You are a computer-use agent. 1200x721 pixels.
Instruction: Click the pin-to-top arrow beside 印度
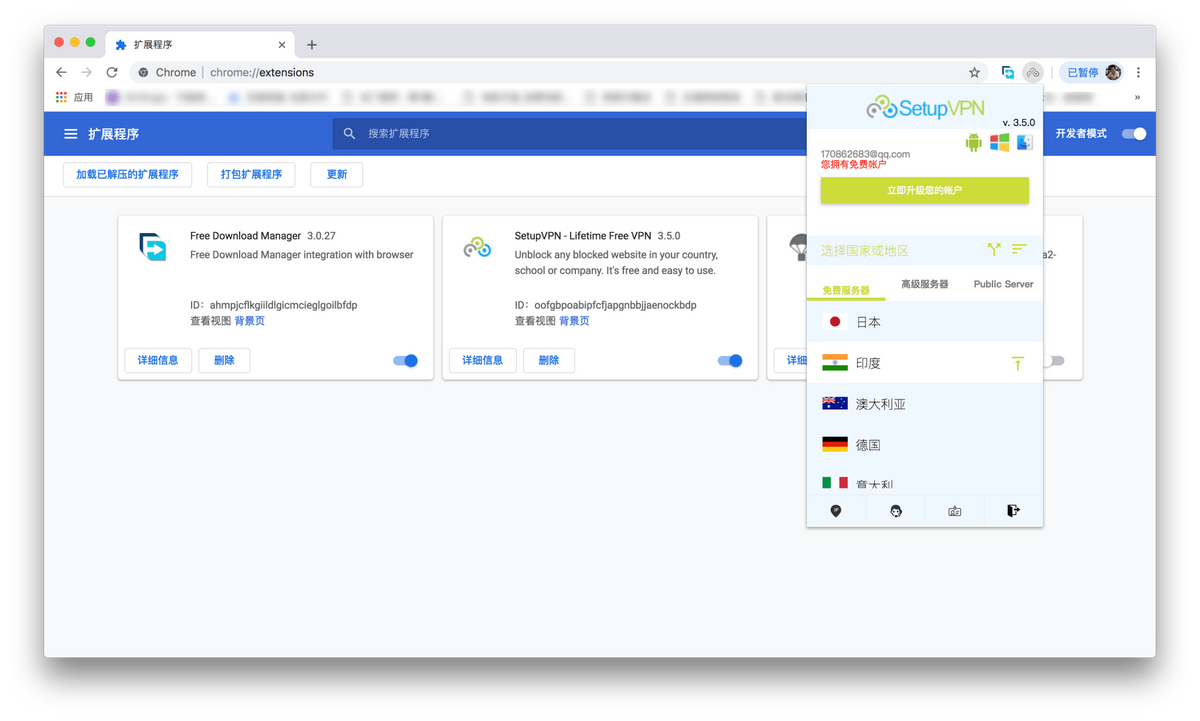coord(1017,364)
